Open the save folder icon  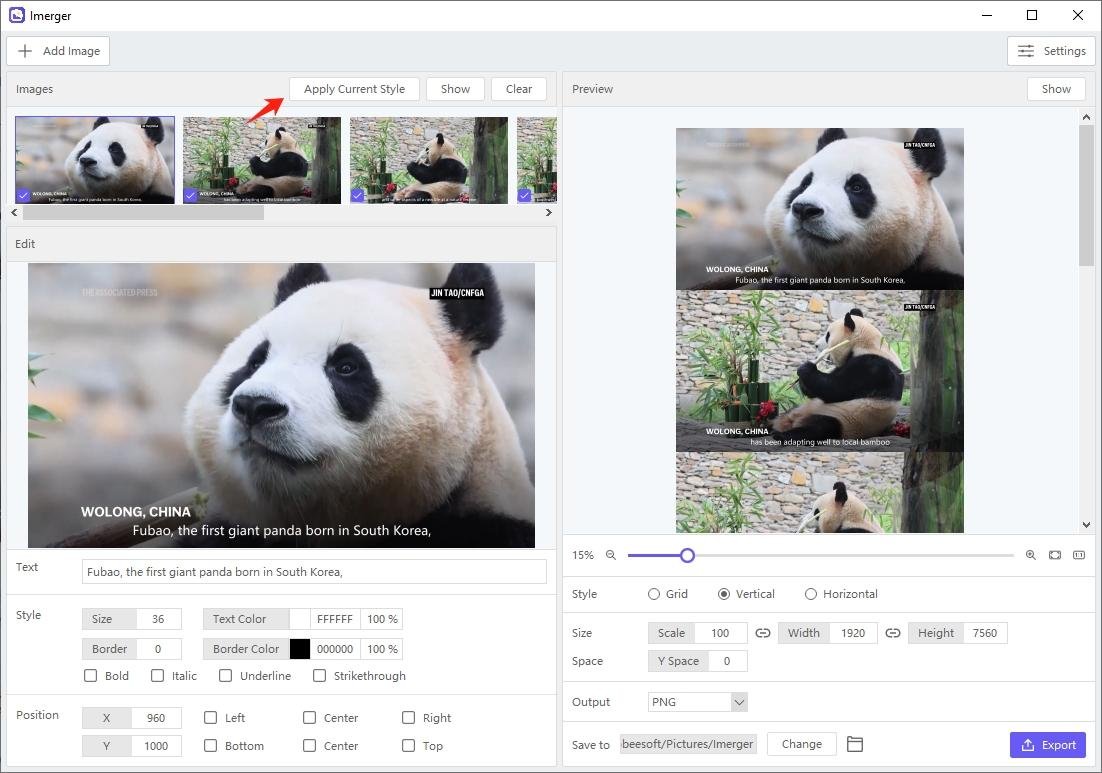click(855, 744)
